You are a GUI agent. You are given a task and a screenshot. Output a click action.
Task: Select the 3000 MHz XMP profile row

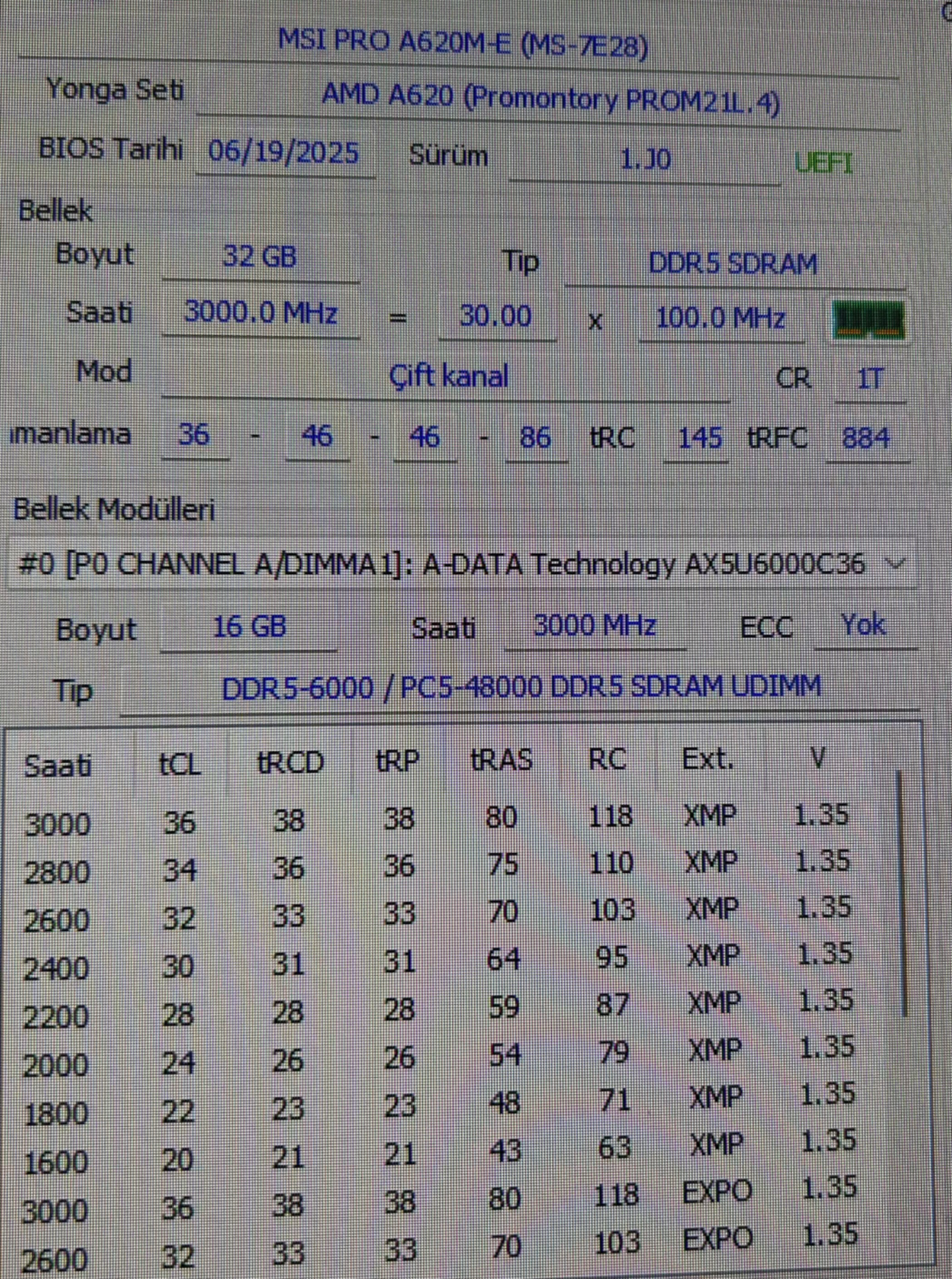point(437,819)
